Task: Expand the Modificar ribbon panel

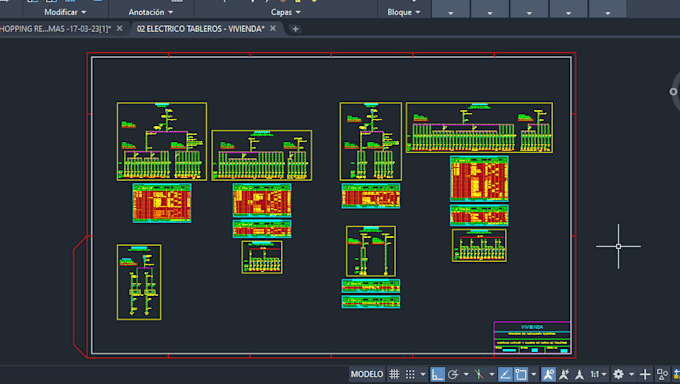Action: 65,12
